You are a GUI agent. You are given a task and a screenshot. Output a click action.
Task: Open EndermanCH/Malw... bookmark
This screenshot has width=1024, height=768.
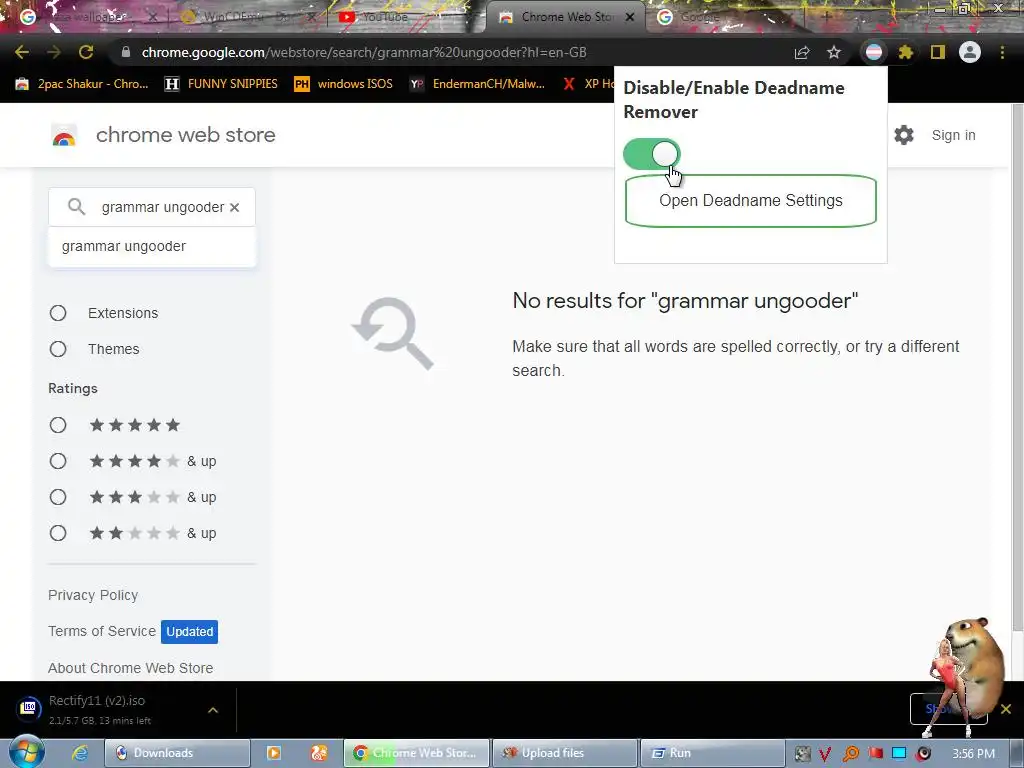click(x=477, y=84)
